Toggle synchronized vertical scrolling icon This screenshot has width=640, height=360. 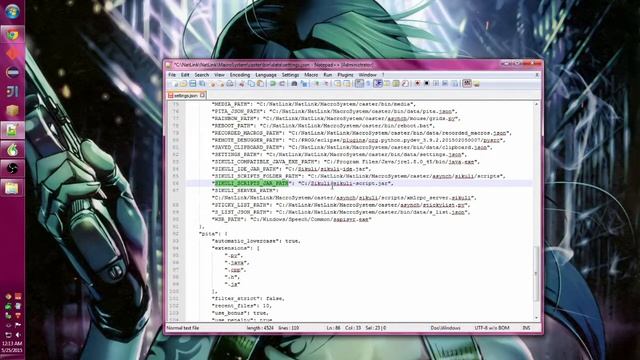[338, 84]
